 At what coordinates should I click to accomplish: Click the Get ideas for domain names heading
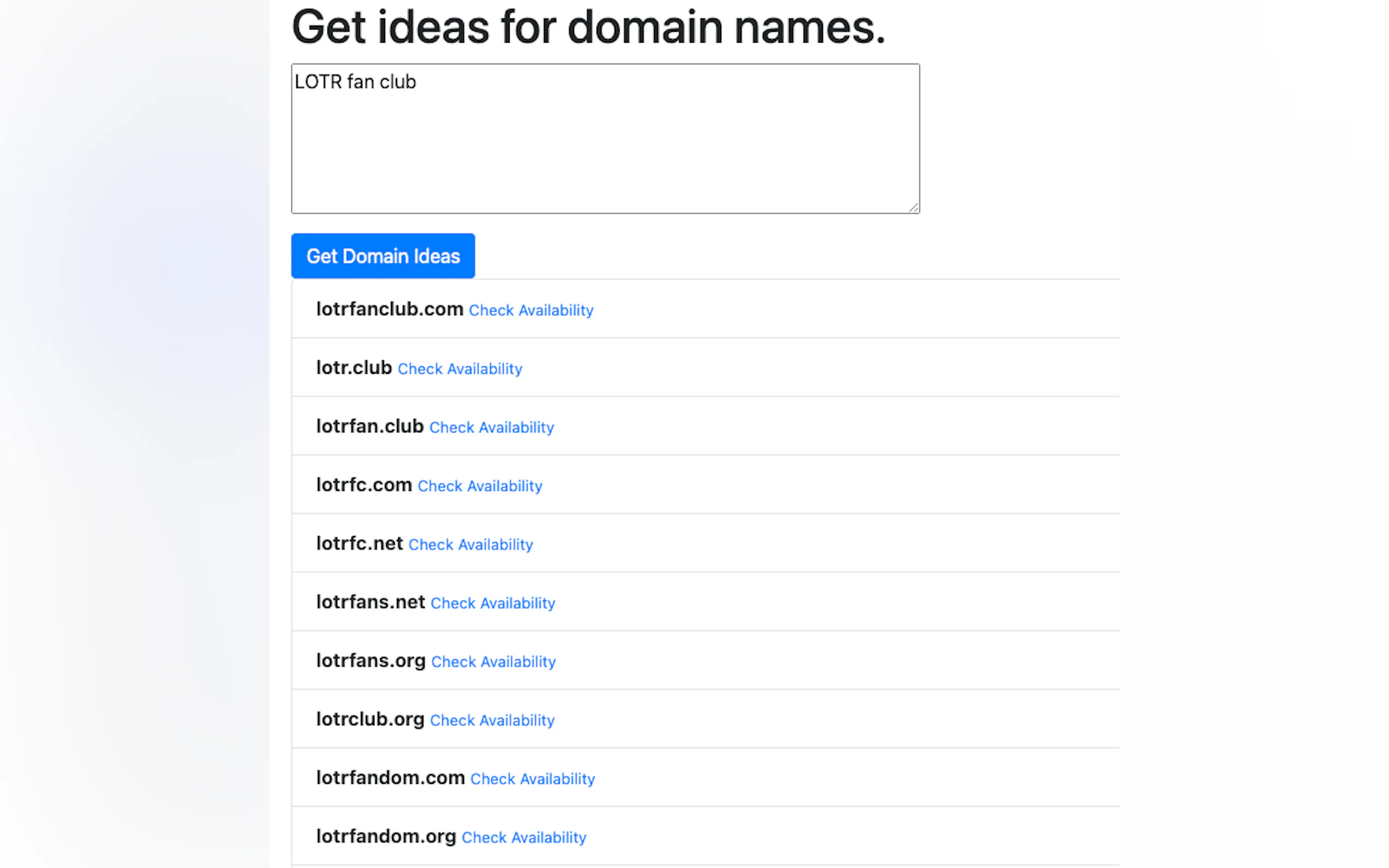(x=588, y=27)
